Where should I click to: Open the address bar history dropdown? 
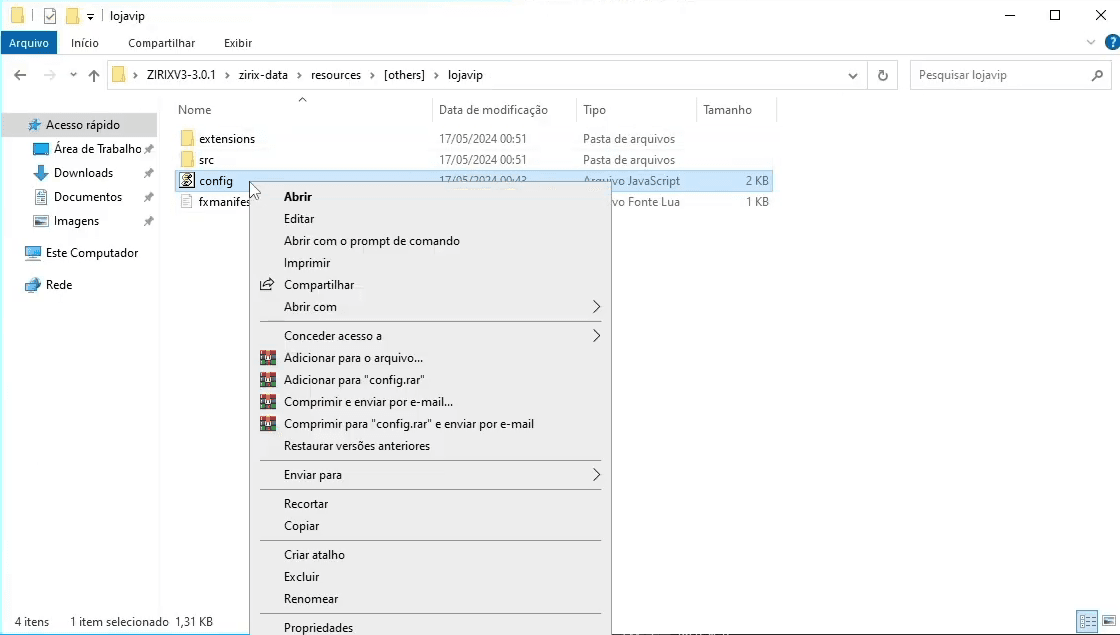[x=853, y=75]
